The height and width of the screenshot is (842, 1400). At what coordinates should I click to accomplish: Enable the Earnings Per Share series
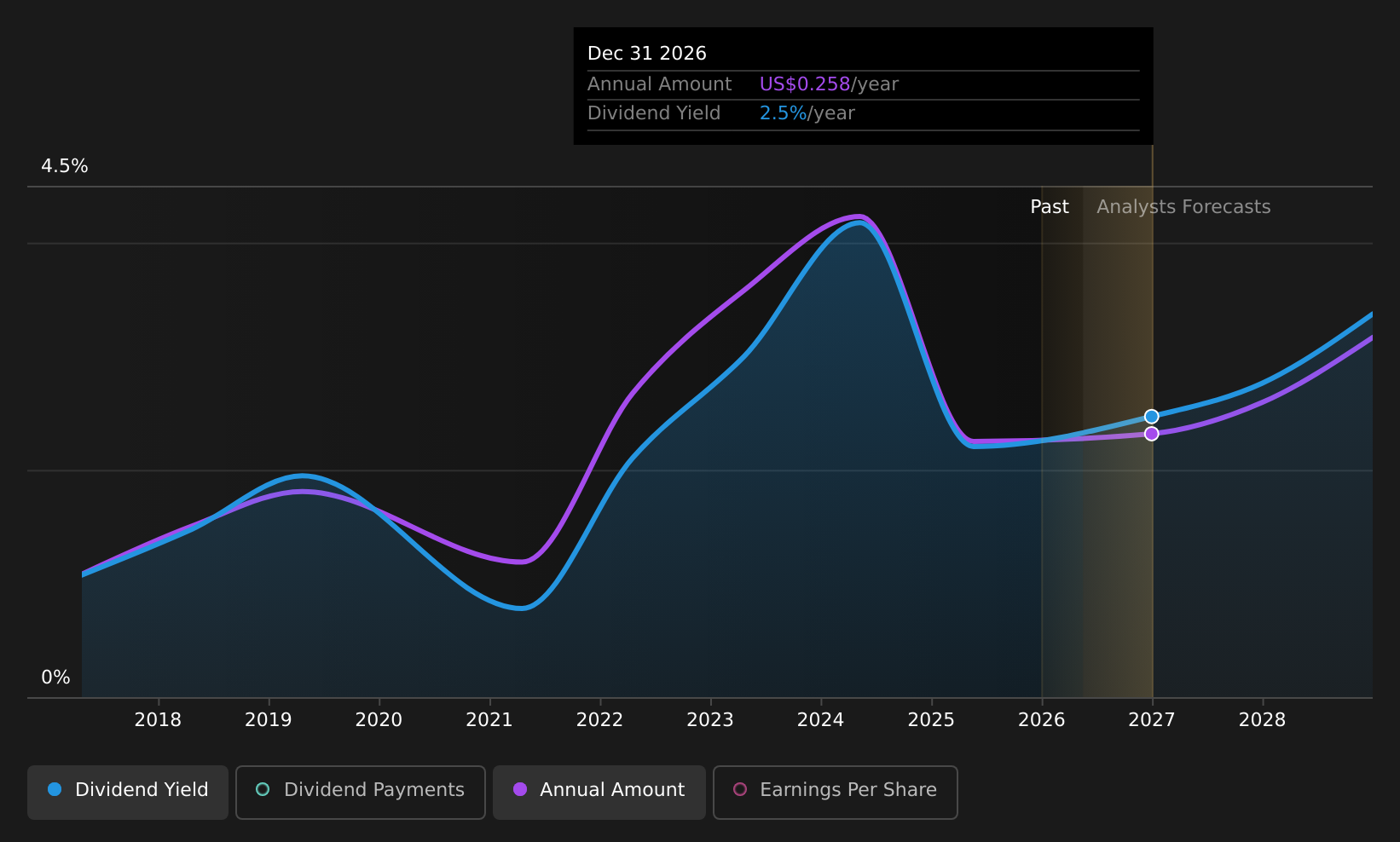pos(836,792)
